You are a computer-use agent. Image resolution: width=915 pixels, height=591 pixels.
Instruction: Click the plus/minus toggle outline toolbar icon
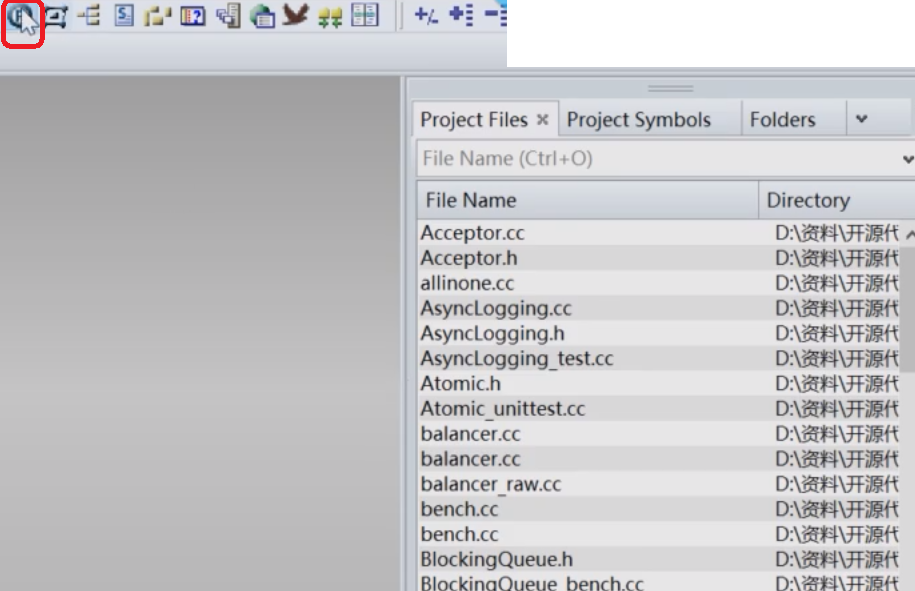[x=426, y=16]
